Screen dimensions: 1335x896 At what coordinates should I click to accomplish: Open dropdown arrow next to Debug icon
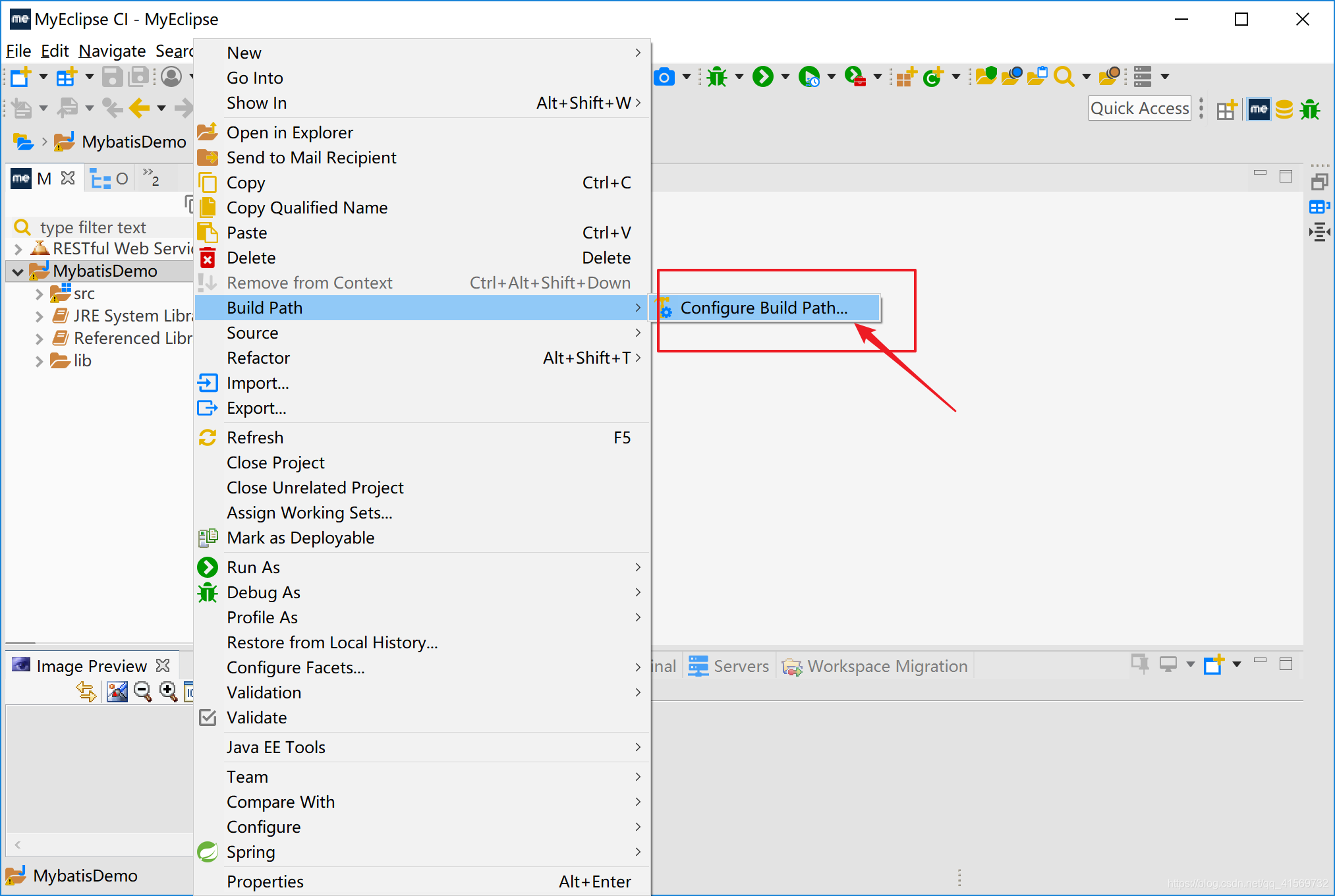[739, 77]
